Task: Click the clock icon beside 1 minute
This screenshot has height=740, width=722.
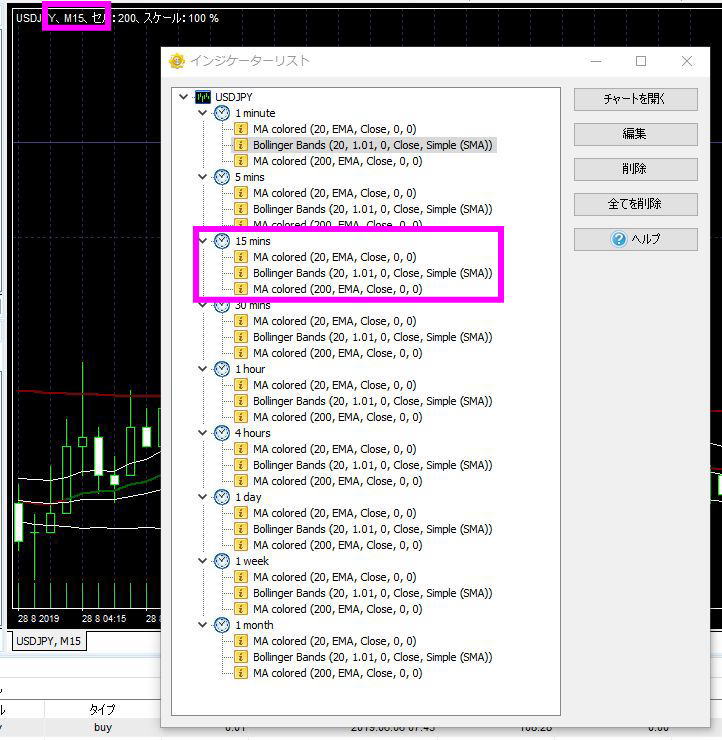Action: 222,113
